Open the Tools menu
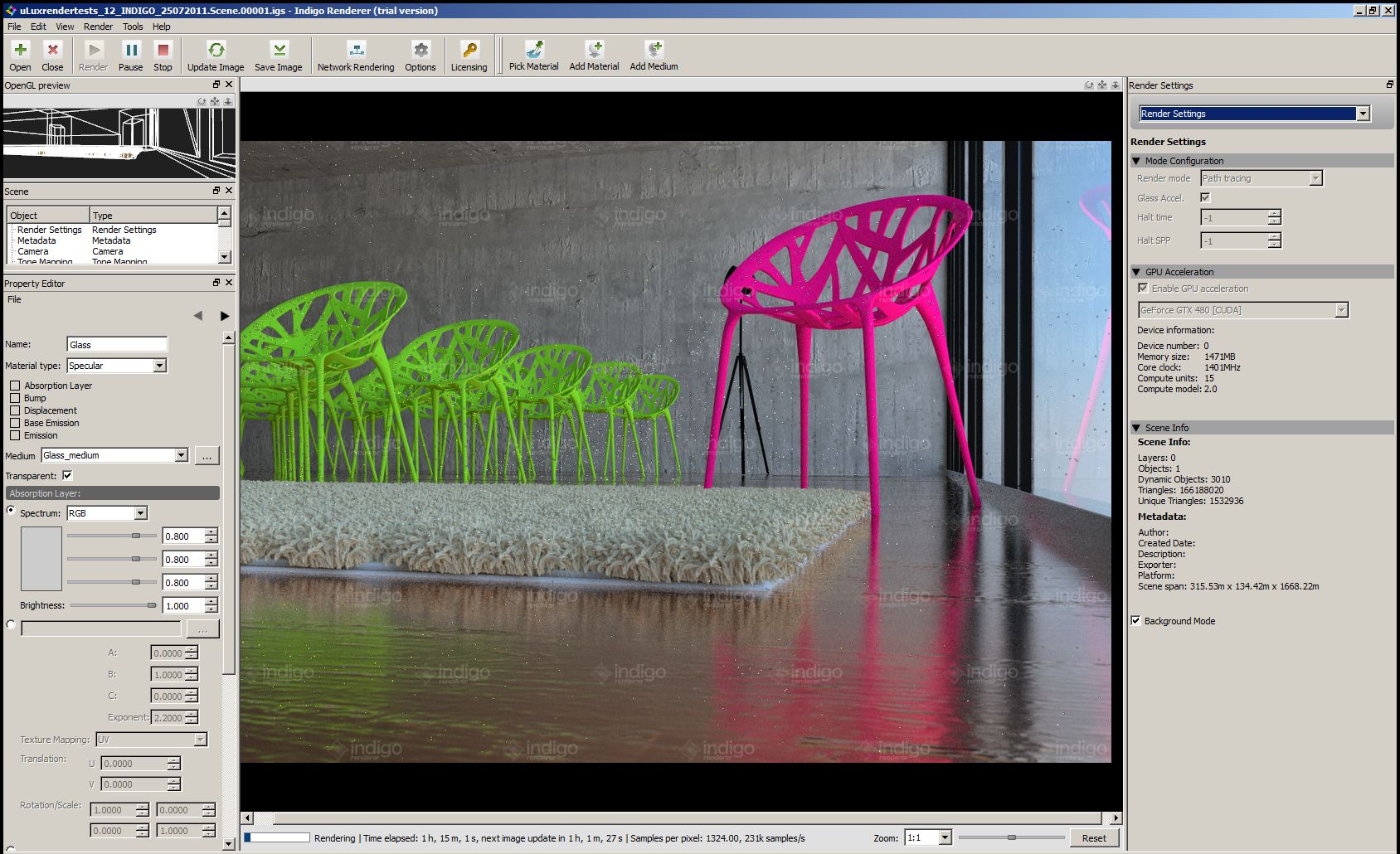This screenshot has width=1400, height=854. click(x=133, y=27)
